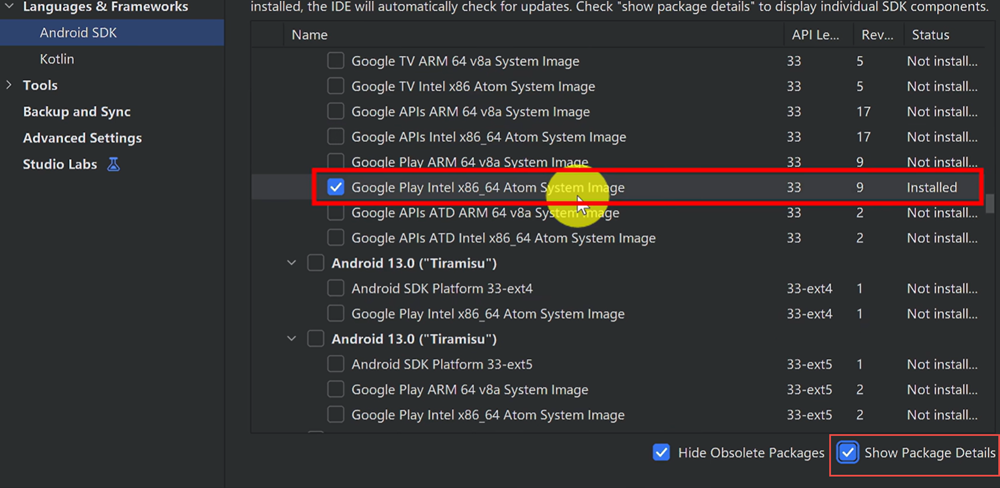Select Android SDK in the sidebar
The width and height of the screenshot is (1000, 488).
pyautogui.click(x=80, y=33)
